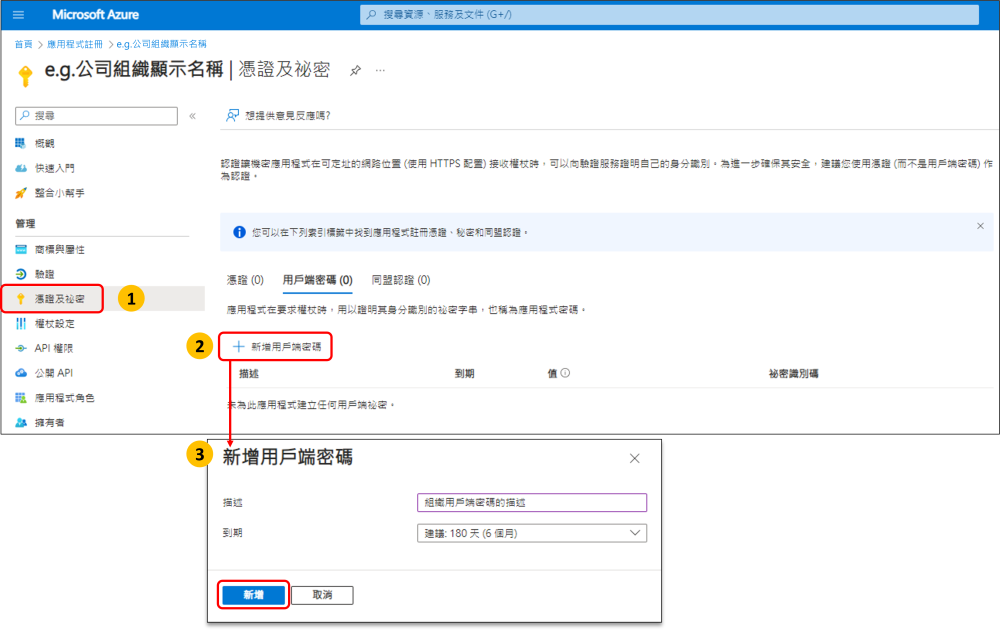Close the 新增用戶端密碼 dialog
The width and height of the screenshot is (1000, 630).
click(x=635, y=458)
